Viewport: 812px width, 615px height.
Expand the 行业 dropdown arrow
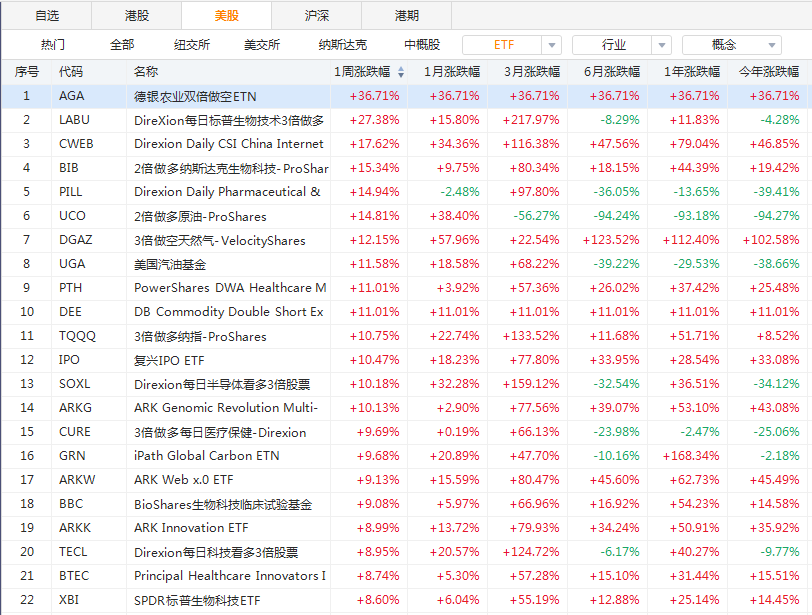click(662, 45)
